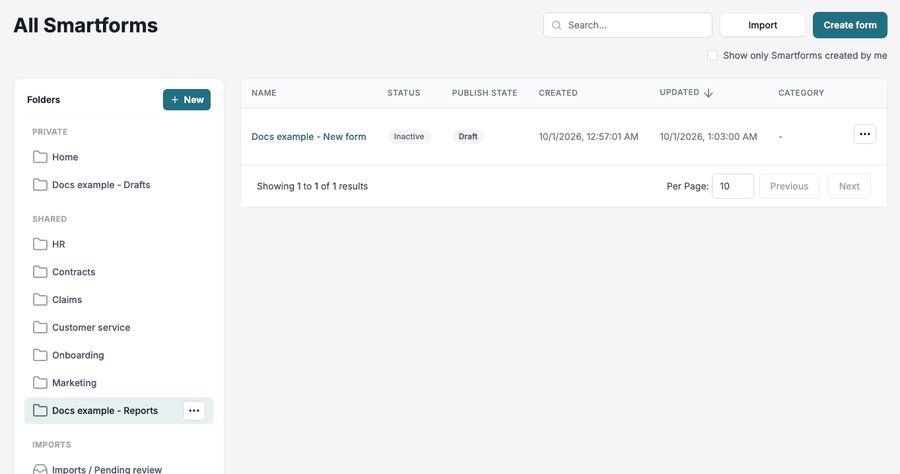The width and height of the screenshot is (900, 474).
Task: Click the created date 12:57:01 AM cell
Action: pos(588,137)
